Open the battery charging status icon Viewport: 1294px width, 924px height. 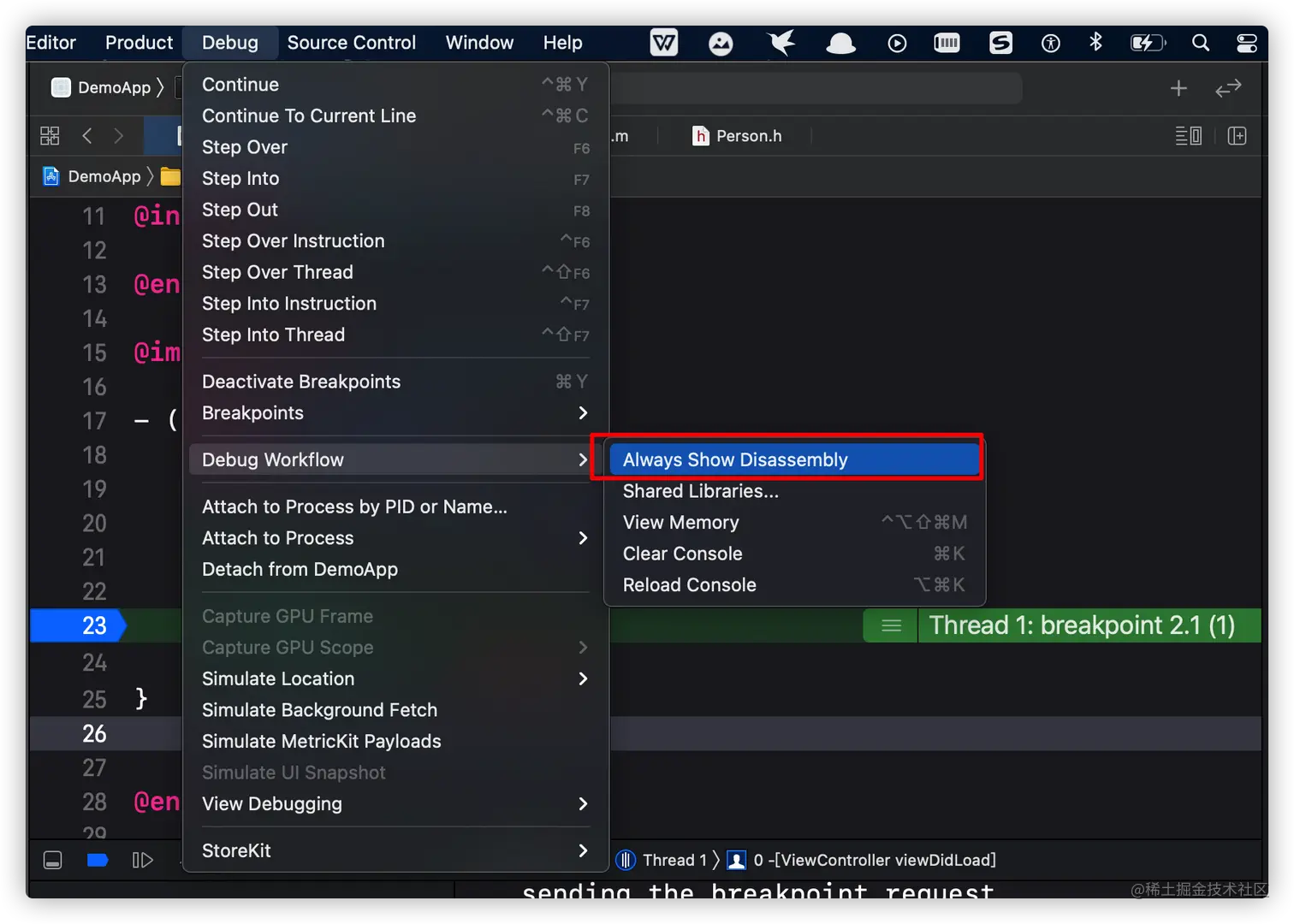[x=1148, y=43]
